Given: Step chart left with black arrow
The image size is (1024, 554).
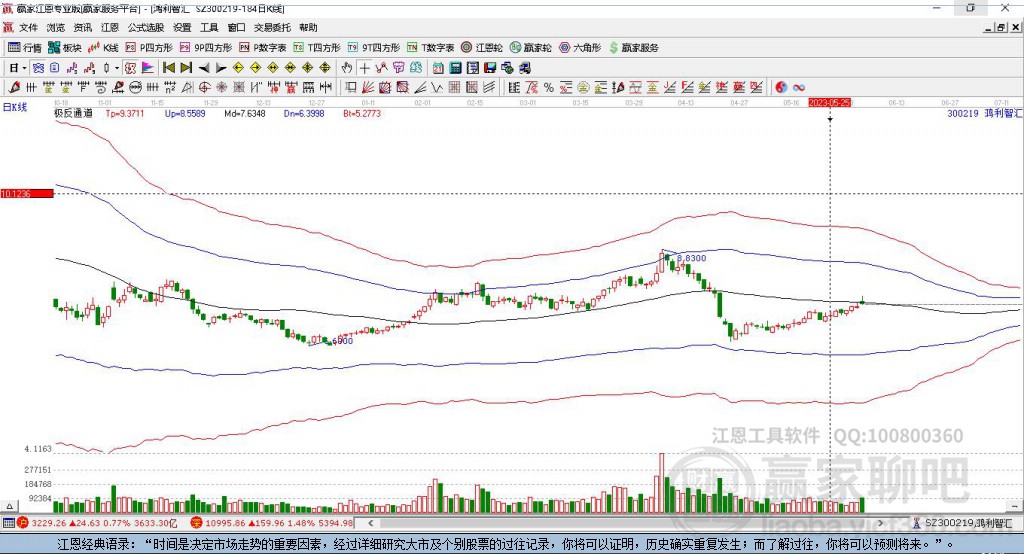Looking at the screenshot, I should pyautogui.click(x=204, y=68).
